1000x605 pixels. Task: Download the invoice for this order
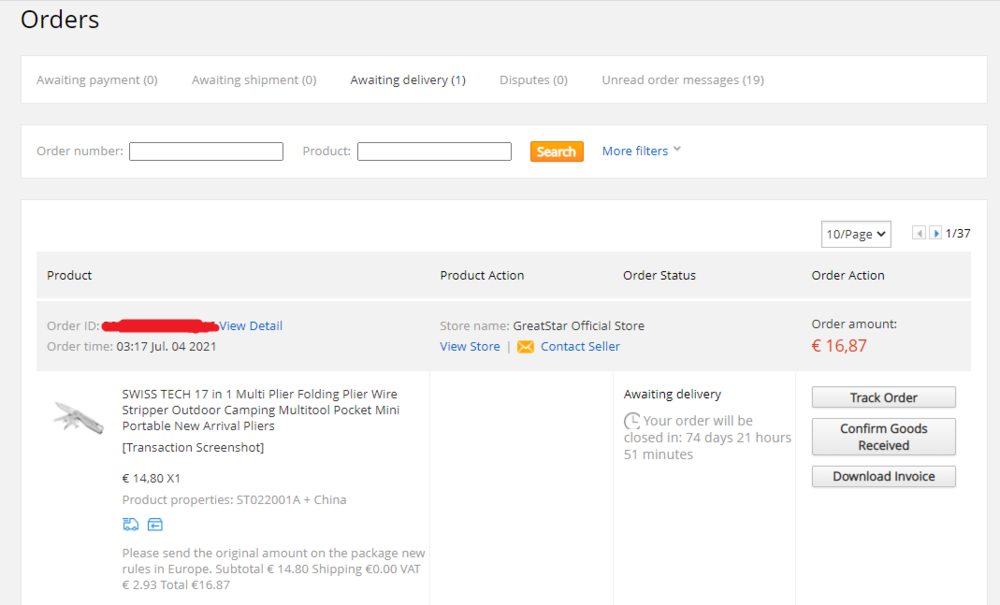tap(883, 476)
